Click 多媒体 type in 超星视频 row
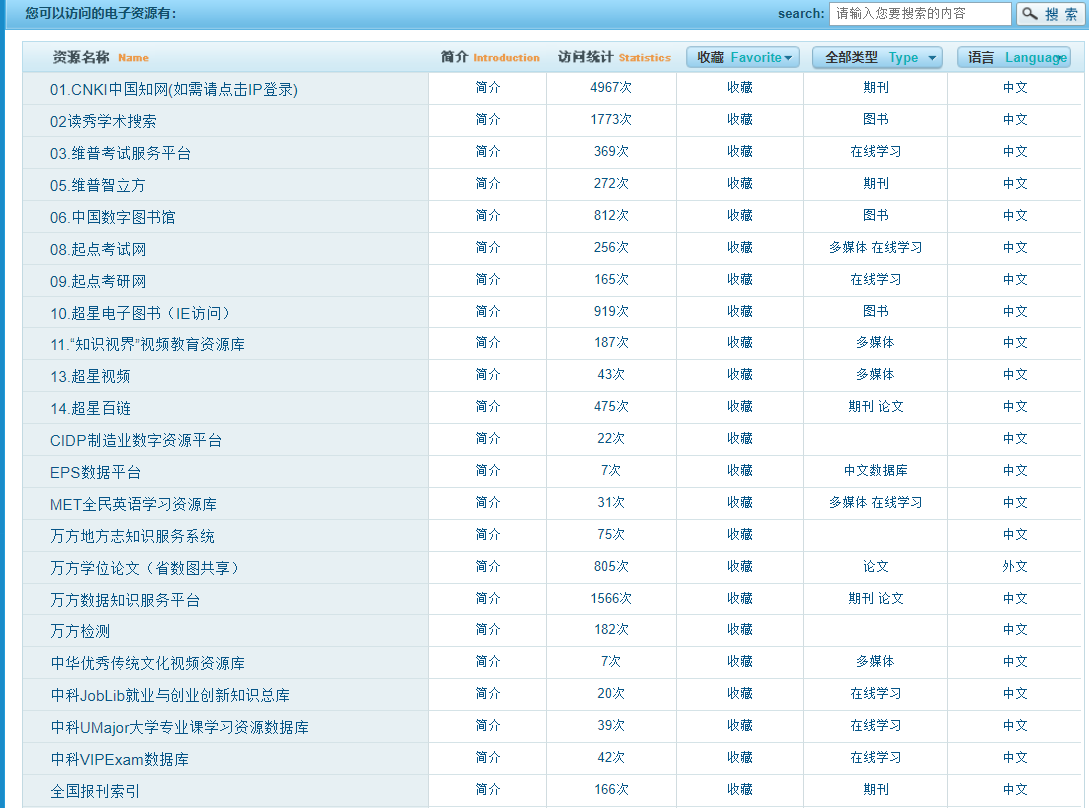Image resolution: width=1089 pixels, height=808 pixels. (x=875, y=374)
